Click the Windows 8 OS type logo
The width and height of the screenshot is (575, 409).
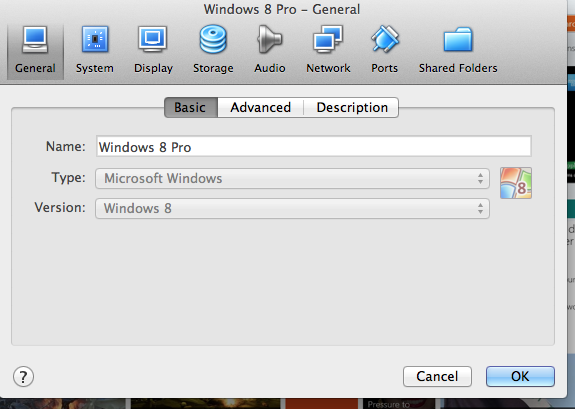click(x=516, y=183)
